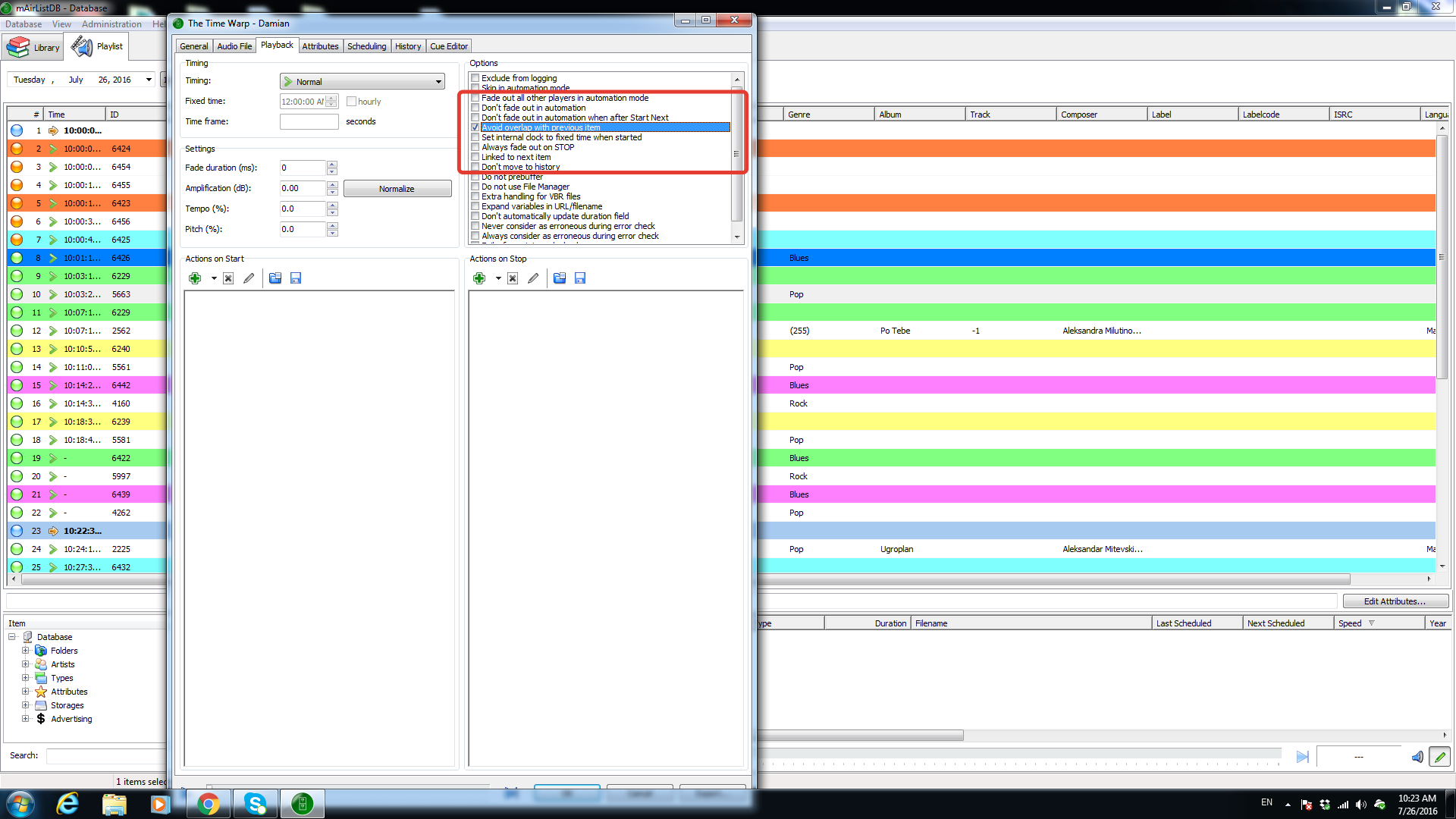The image size is (1456, 819).
Task: Click the open folder icon in Actions on Start
Action: click(x=275, y=278)
